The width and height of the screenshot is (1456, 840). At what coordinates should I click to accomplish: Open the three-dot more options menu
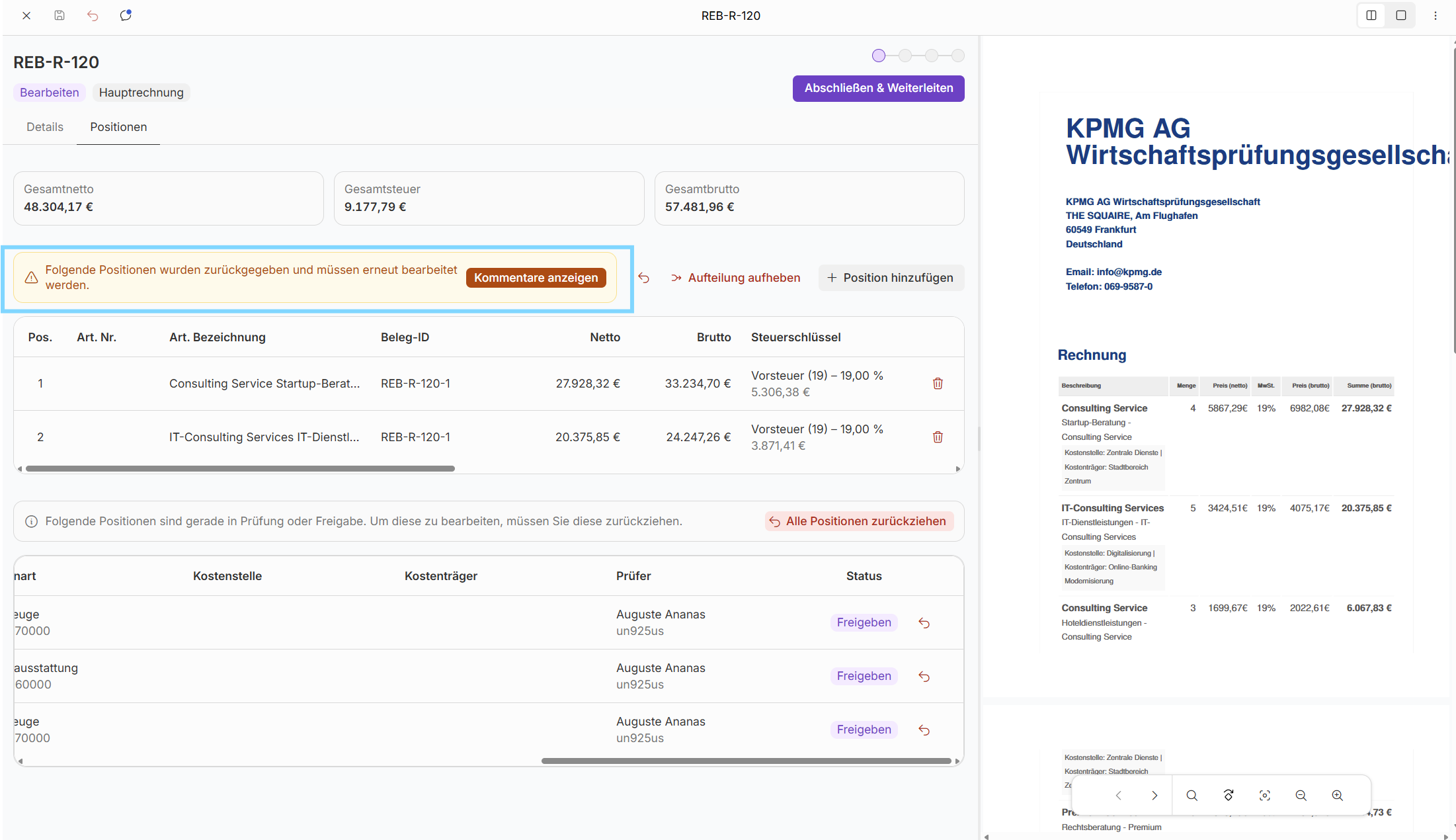point(1436,15)
